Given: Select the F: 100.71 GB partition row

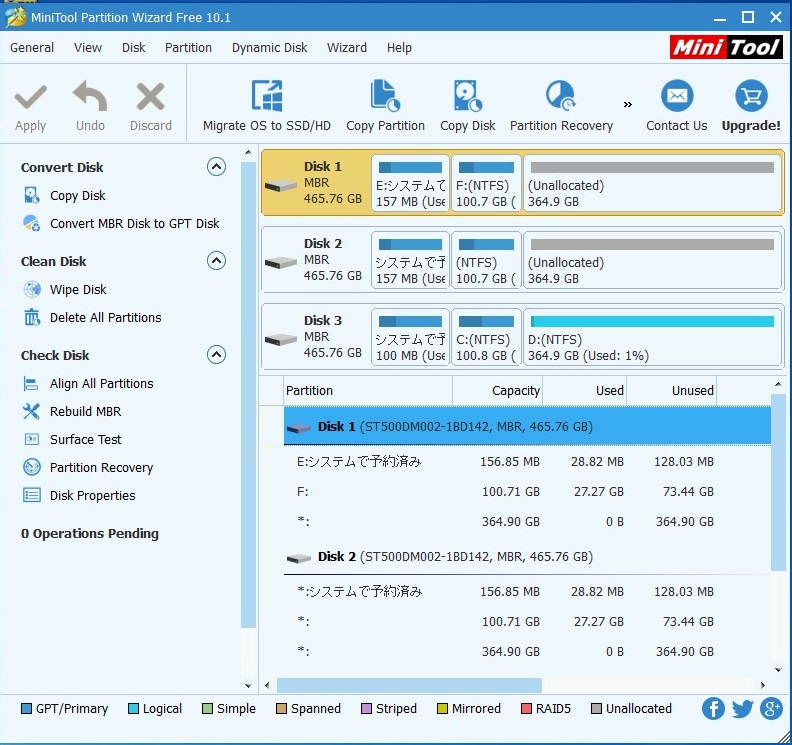Looking at the screenshot, I should pos(527,491).
